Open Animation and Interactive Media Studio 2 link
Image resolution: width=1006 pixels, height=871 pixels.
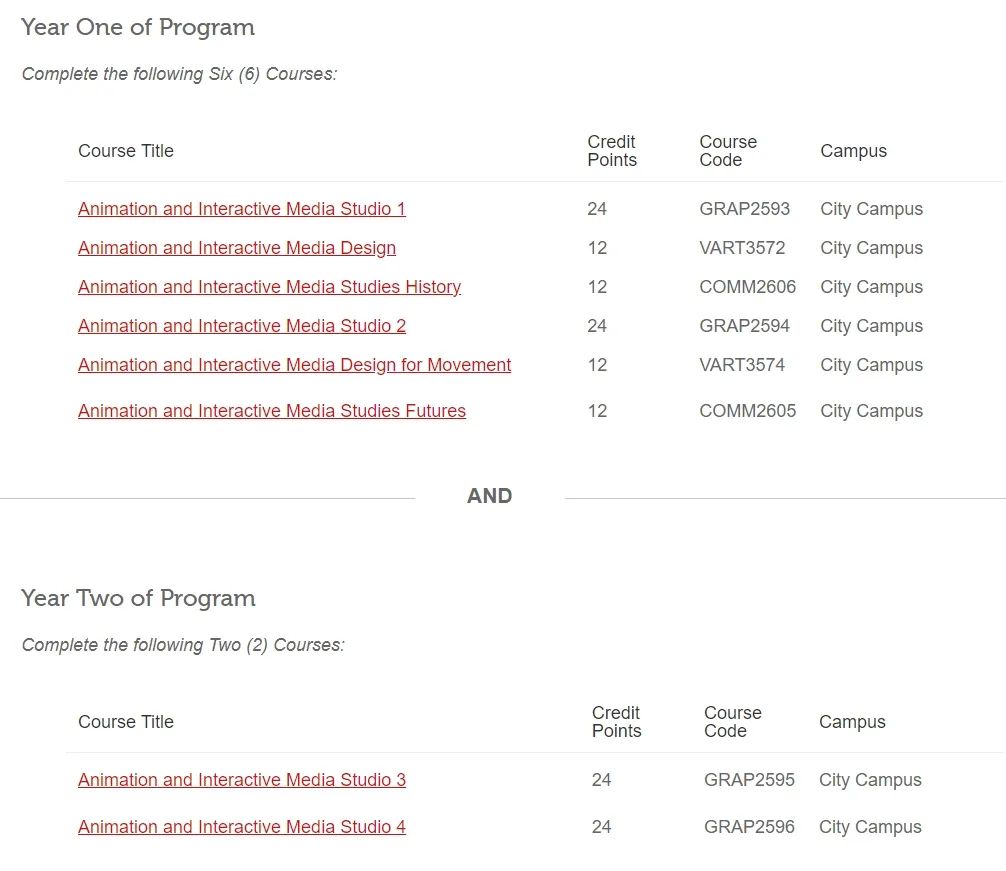pos(242,326)
